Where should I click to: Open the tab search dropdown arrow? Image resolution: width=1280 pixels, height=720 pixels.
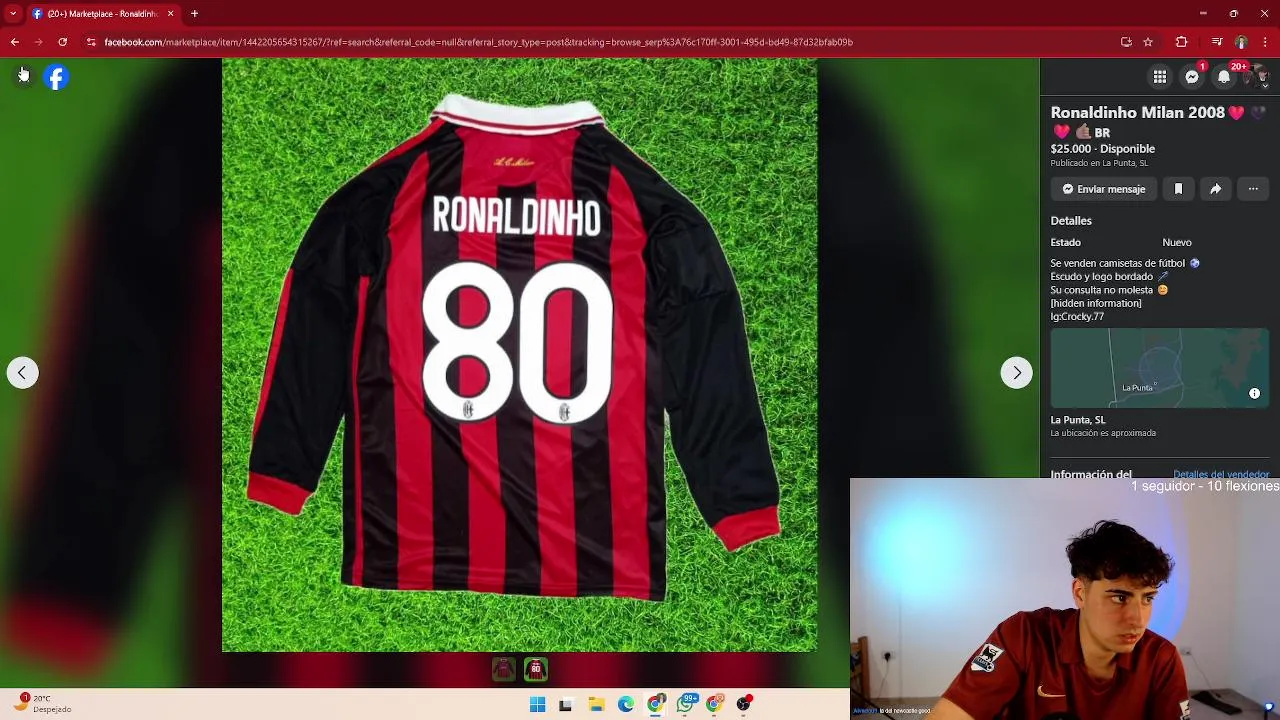point(13,14)
